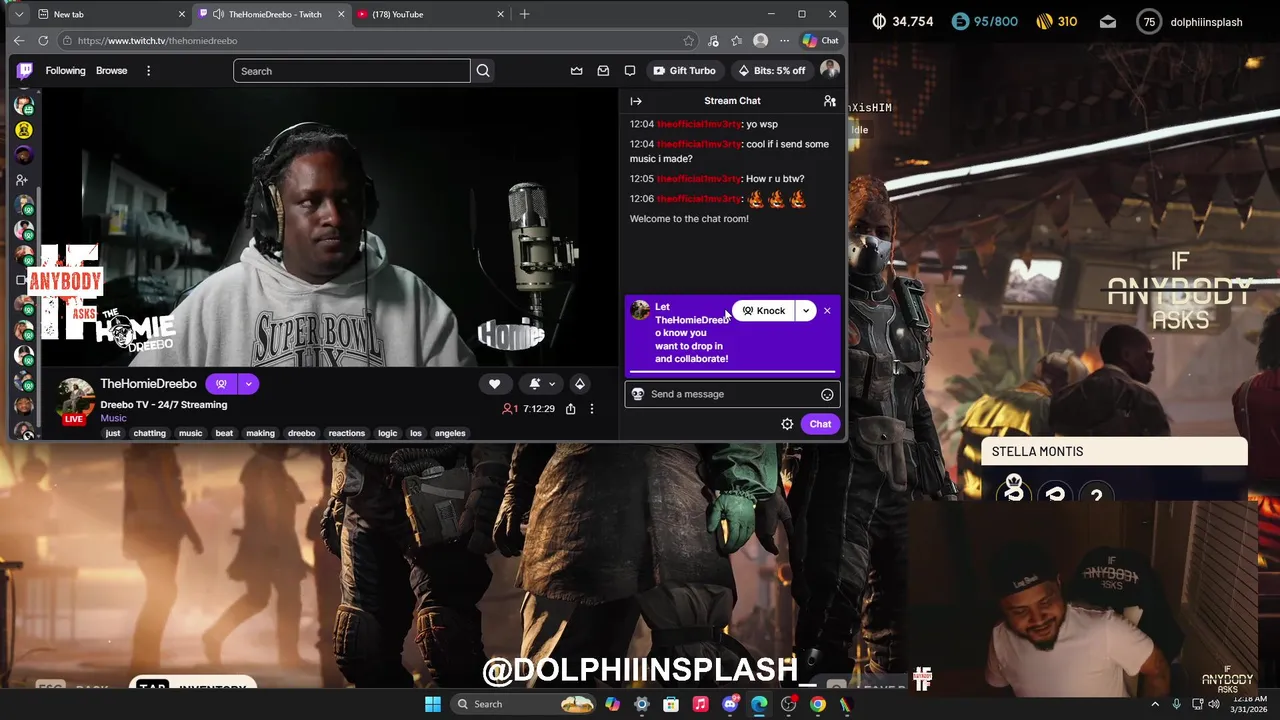Click the Music category link
Image resolution: width=1280 pixels, height=720 pixels.
tap(113, 418)
